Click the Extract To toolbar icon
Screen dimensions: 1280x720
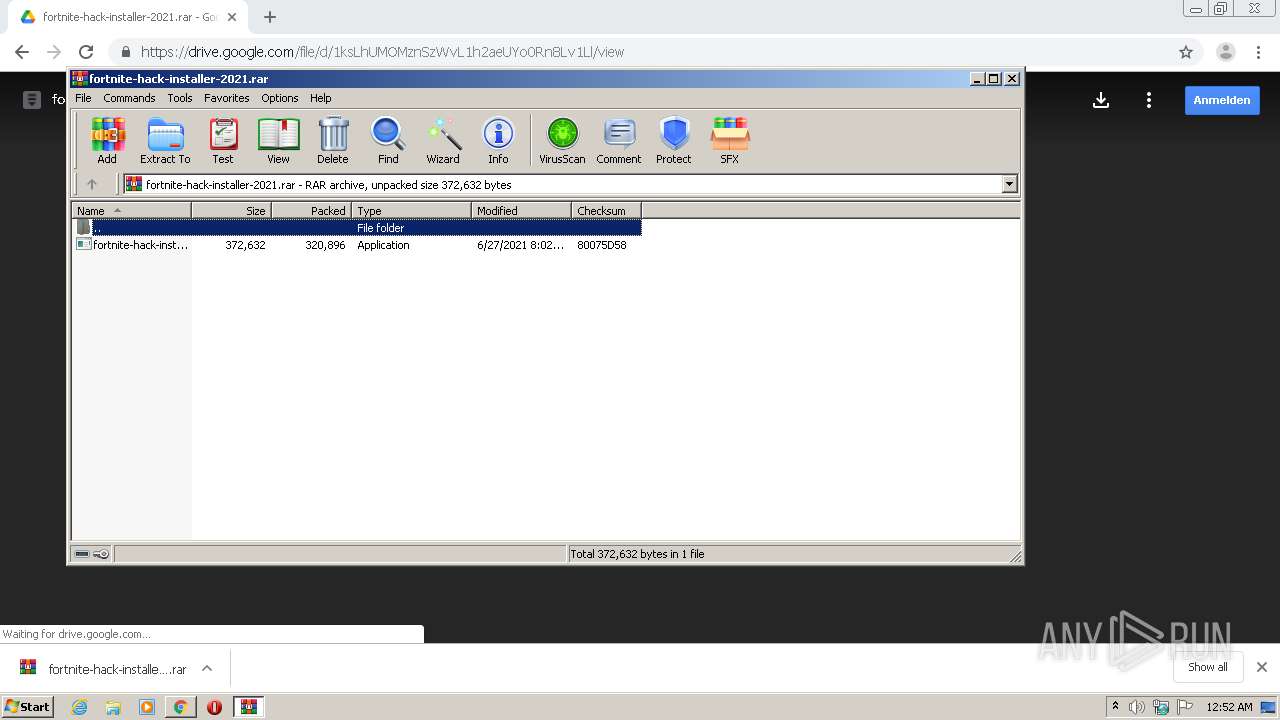(165, 140)
